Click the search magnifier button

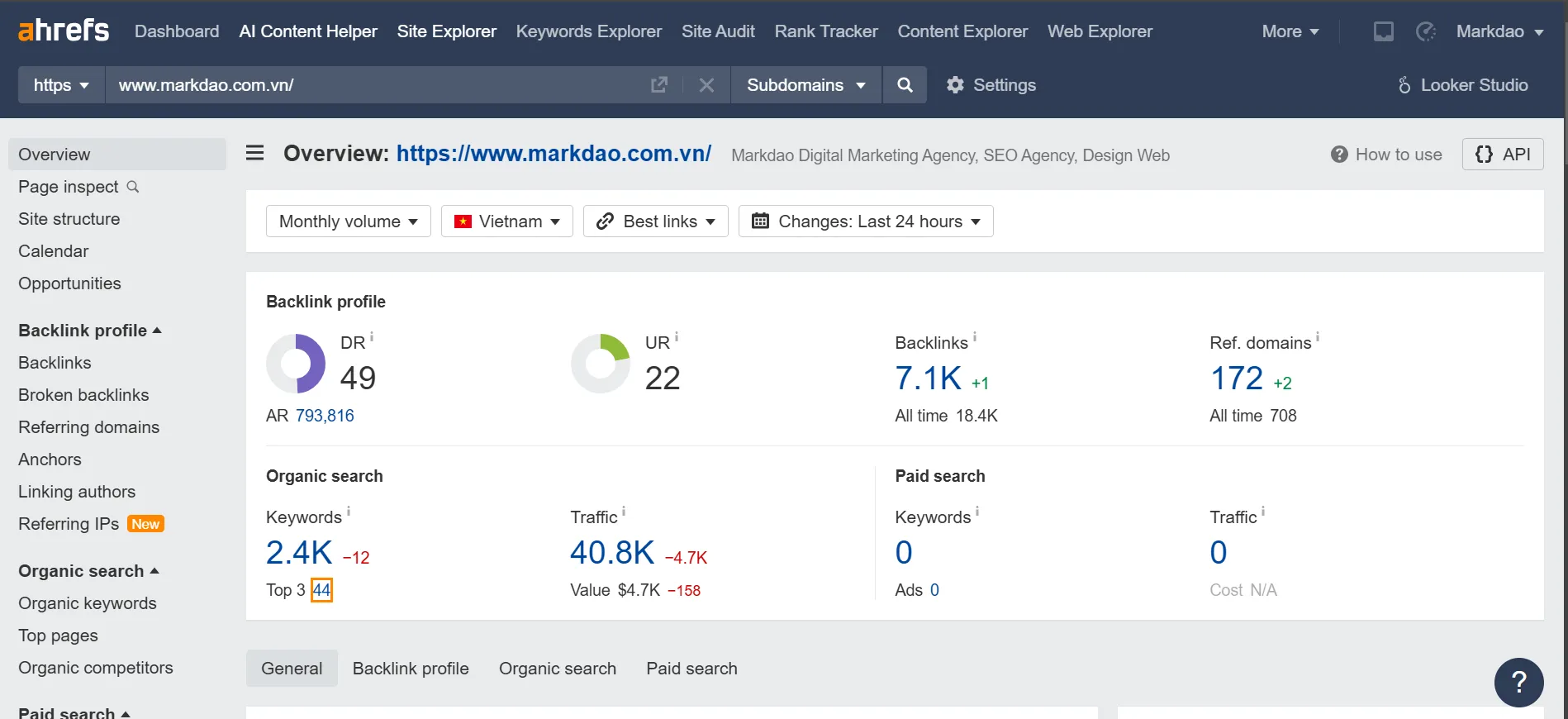[x=905, y=85]
